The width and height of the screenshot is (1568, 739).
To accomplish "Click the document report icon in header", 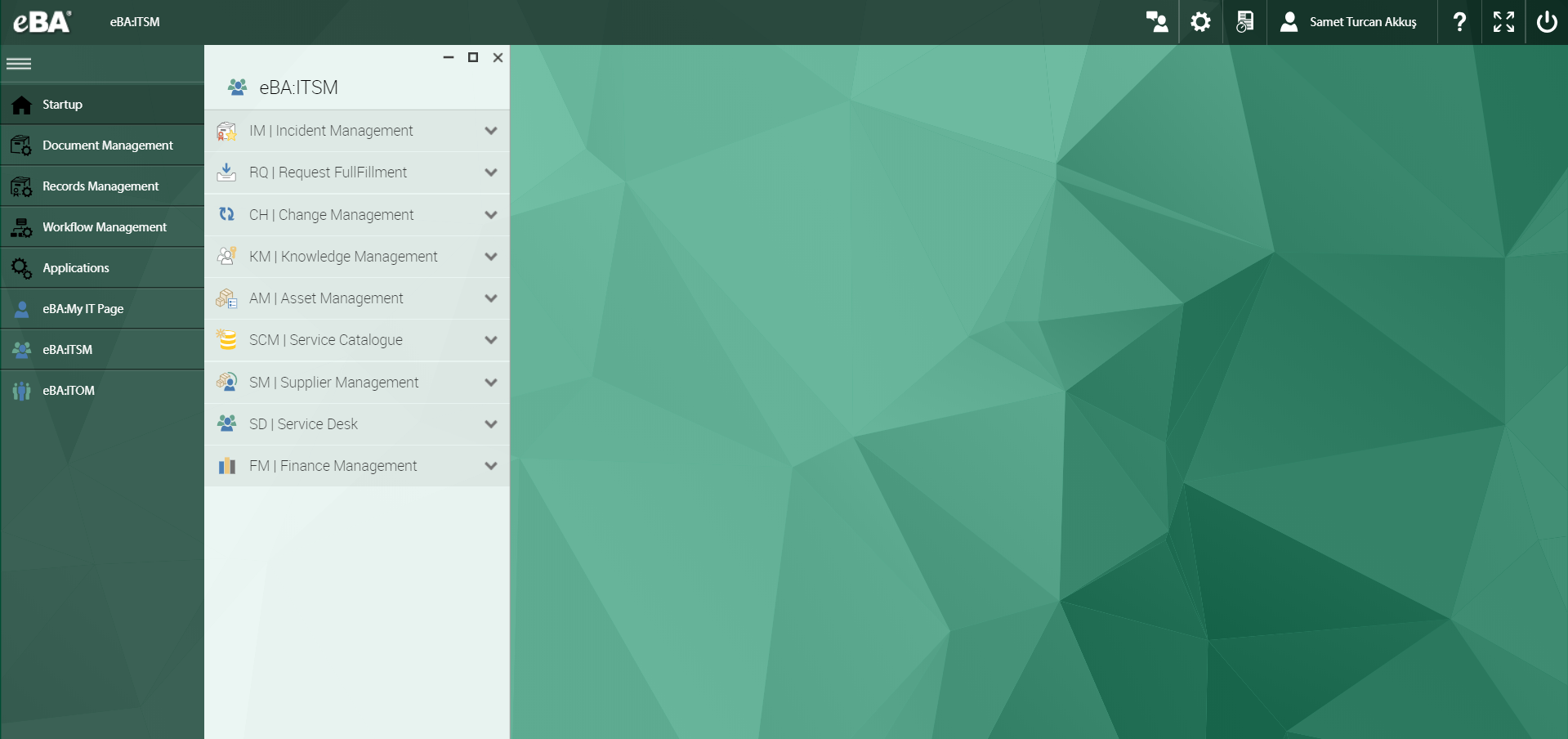I will (x=1244, y=22).
